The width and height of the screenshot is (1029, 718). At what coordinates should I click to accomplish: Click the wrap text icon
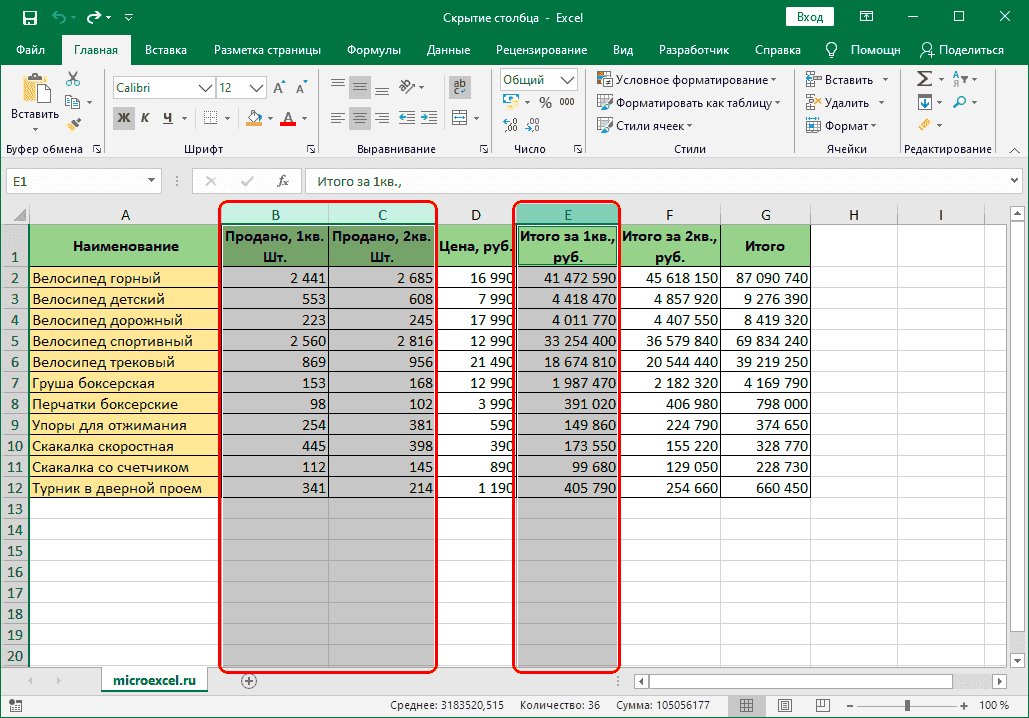click(460, 87)
